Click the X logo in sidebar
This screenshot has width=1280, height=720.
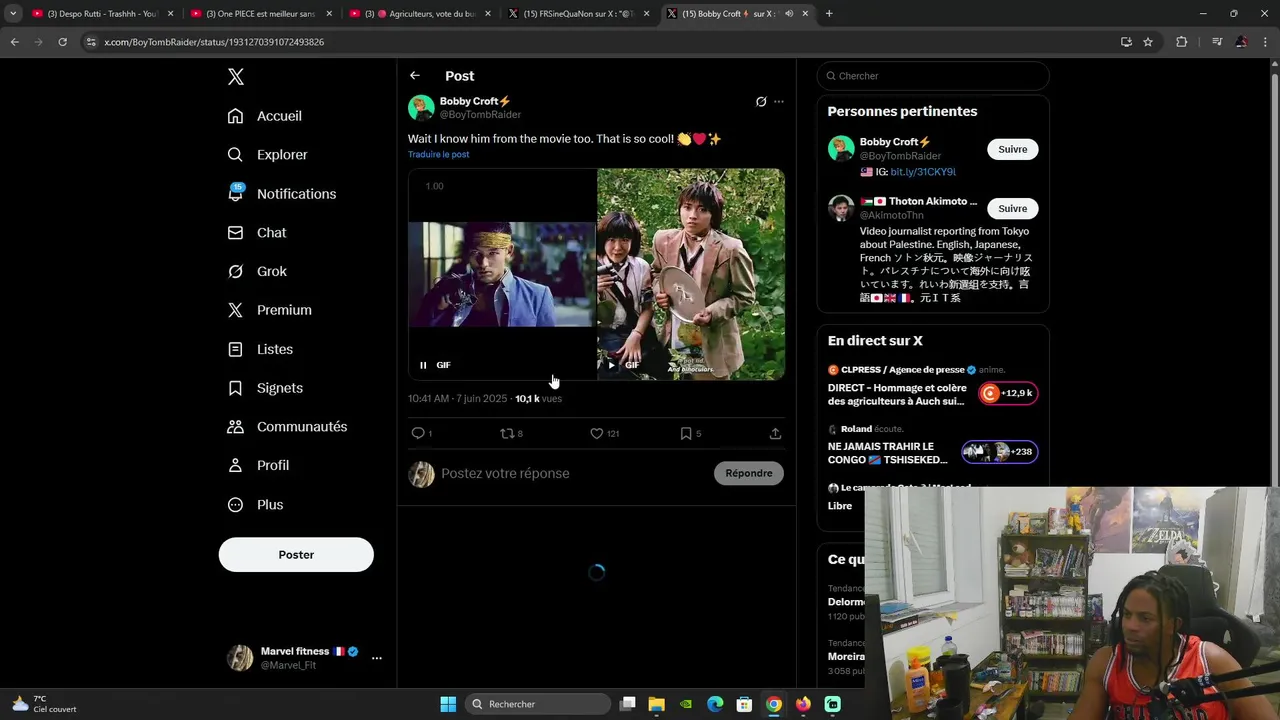click(235, 77)
